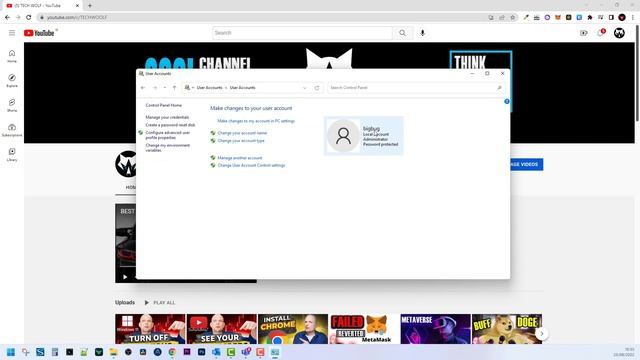Open Photoshop from the taskbar
The image size is (640, 360).
pyautogui.click(x=202, y=352)
